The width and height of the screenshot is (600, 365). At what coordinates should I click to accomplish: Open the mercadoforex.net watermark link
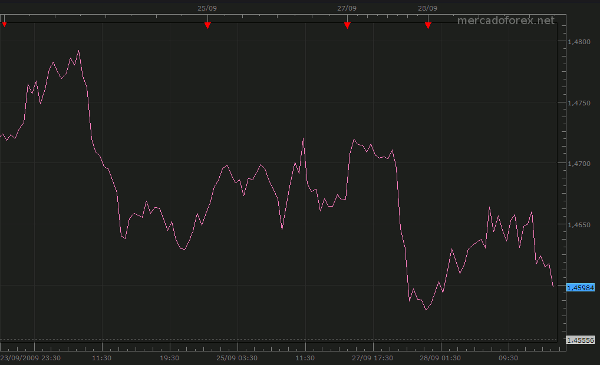coord(505,20)
